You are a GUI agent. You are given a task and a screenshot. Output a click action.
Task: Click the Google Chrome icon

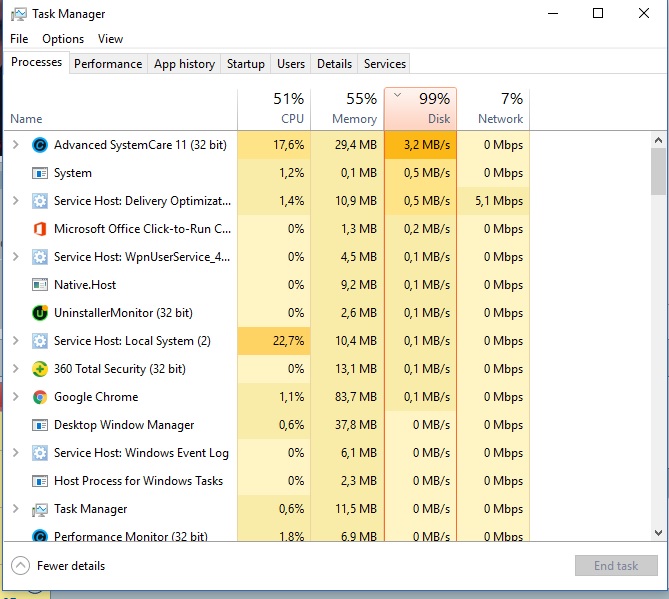click(40, 397)
